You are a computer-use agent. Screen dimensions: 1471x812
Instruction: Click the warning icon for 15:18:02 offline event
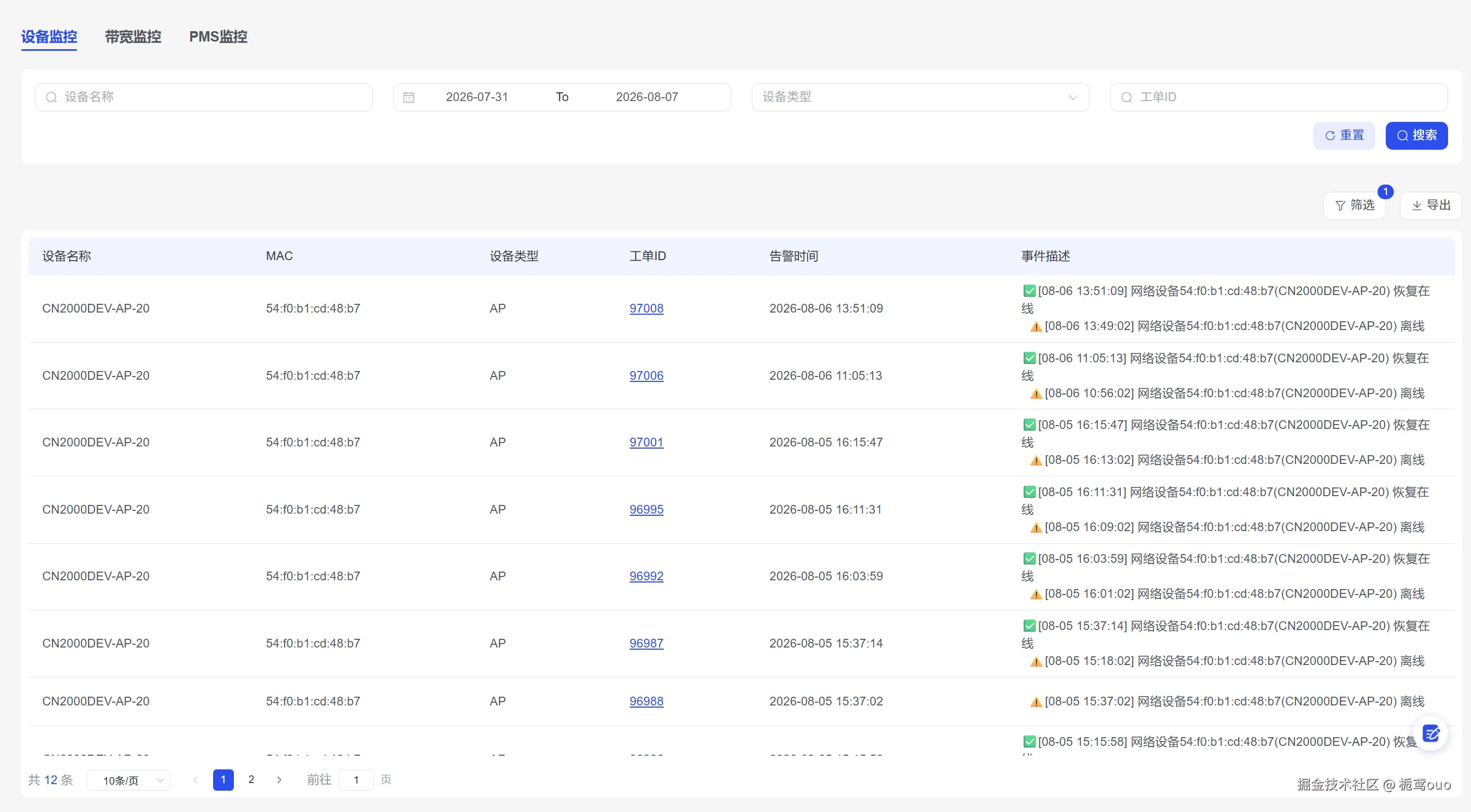point(1036,662)
